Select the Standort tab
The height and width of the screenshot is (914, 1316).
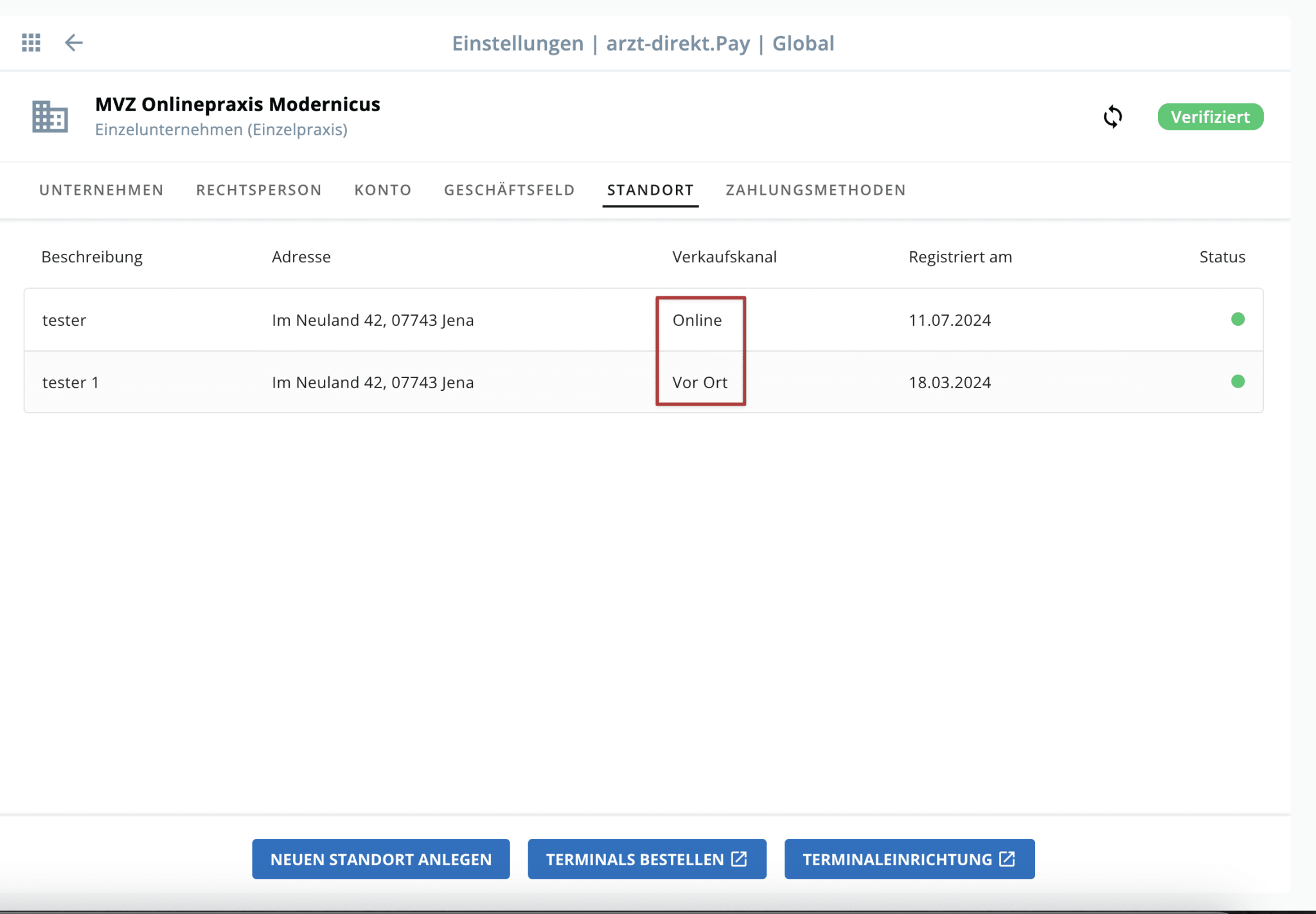coord(650,190)
